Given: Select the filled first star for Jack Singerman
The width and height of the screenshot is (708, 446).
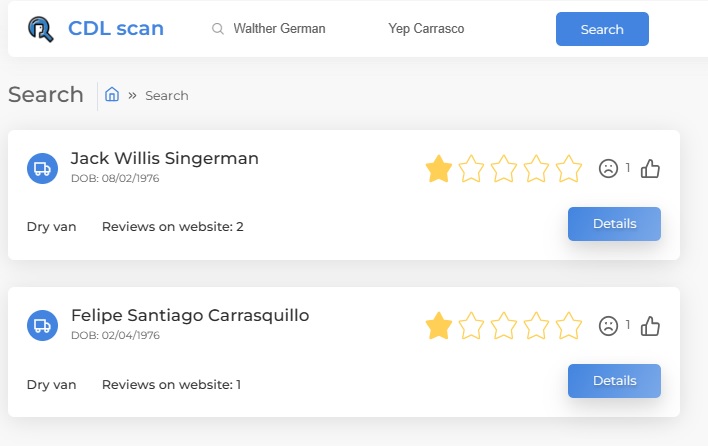Looking at the screenshot, I should (x=438, y=169).
